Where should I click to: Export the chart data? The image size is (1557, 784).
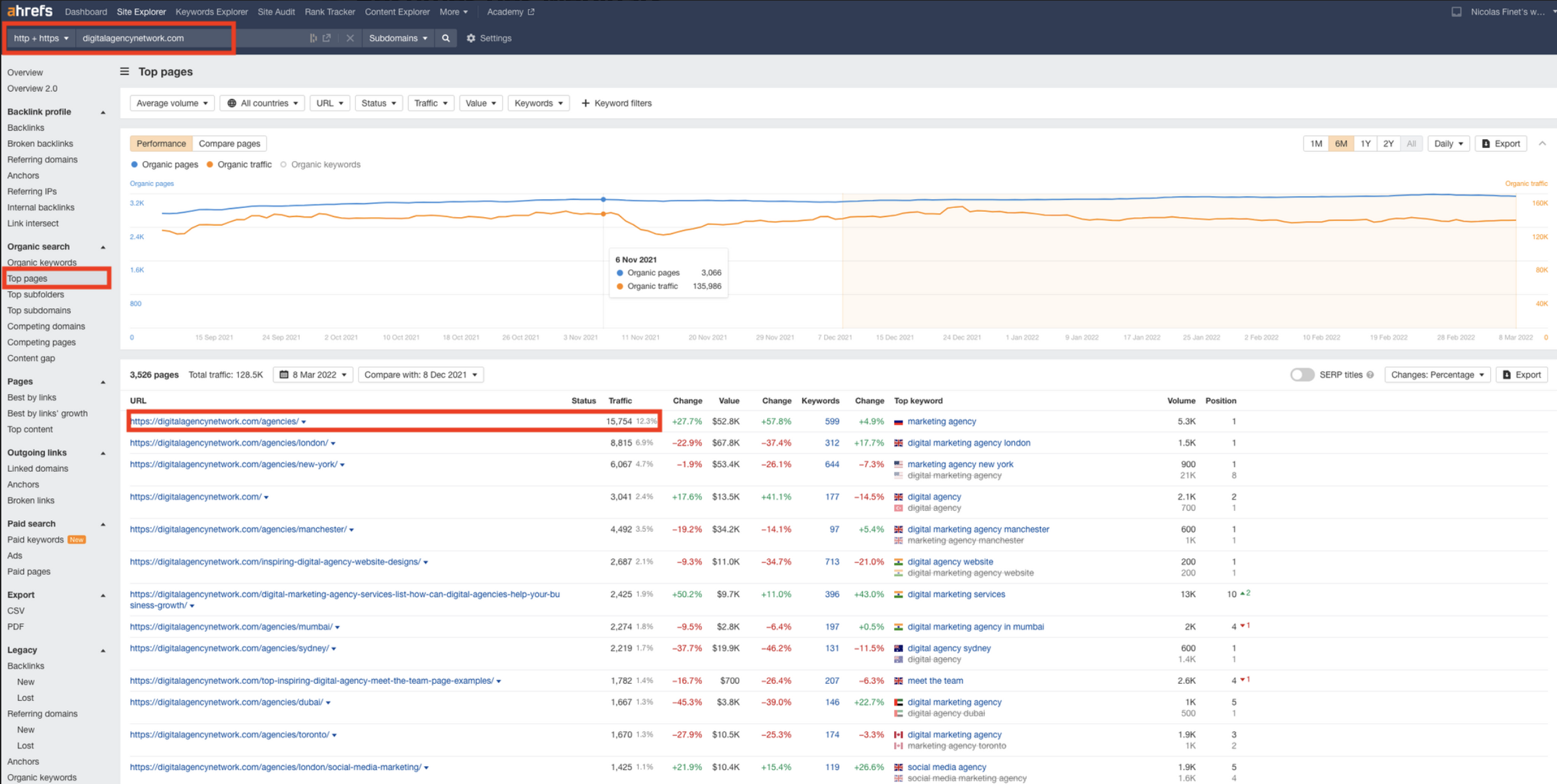pyautogui.click(x=1501, y=144)
